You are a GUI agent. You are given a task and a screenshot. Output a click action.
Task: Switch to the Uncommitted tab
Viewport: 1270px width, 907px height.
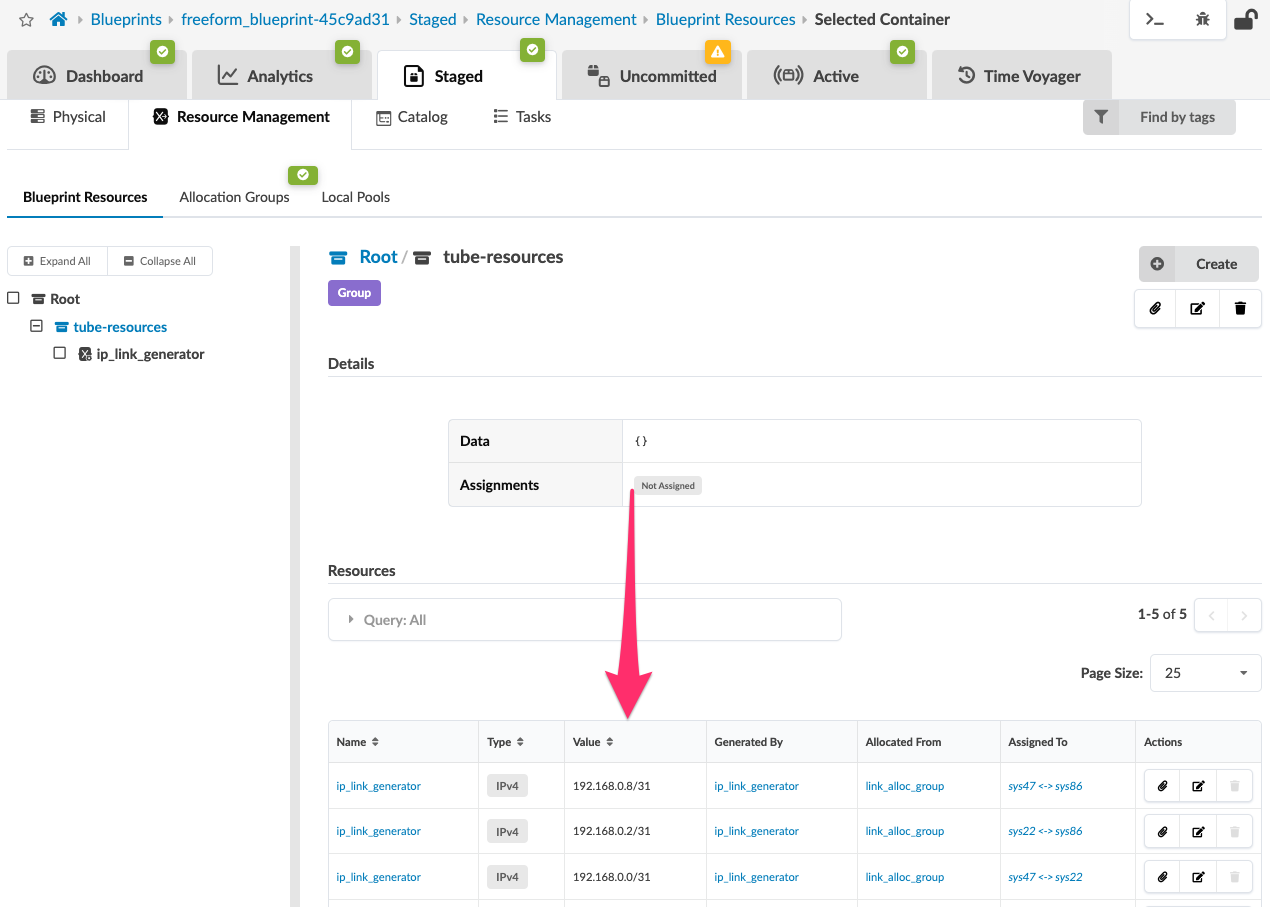(x=655, y=76)
